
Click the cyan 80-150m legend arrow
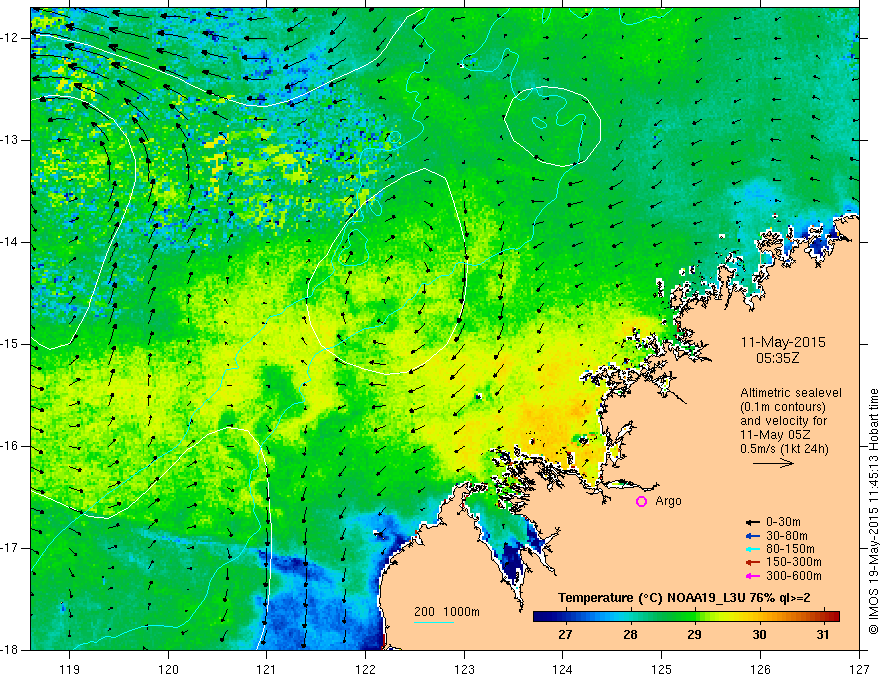coord(753,549)
